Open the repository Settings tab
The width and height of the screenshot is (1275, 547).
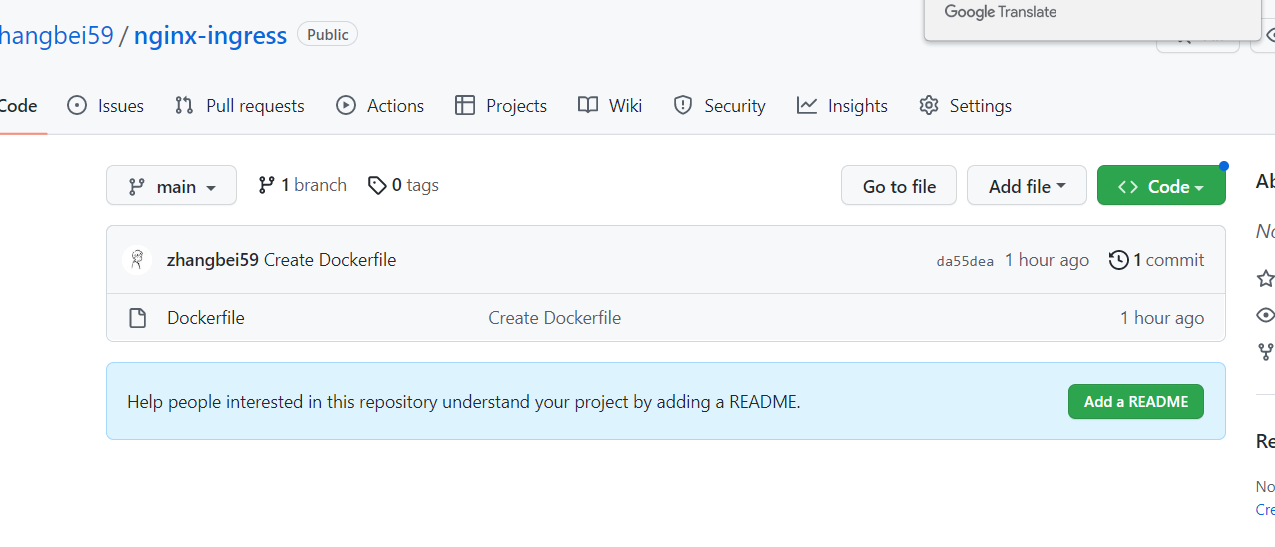[x=965, y=106]
